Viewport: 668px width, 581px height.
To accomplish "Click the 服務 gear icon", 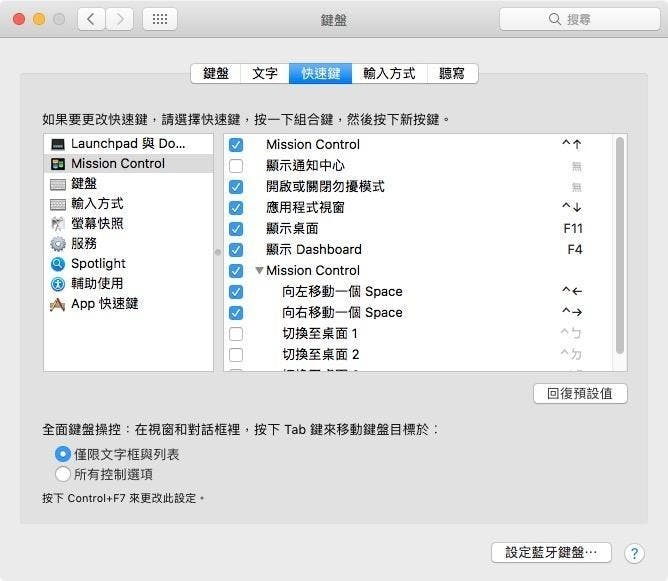I will tap(58, 244).
